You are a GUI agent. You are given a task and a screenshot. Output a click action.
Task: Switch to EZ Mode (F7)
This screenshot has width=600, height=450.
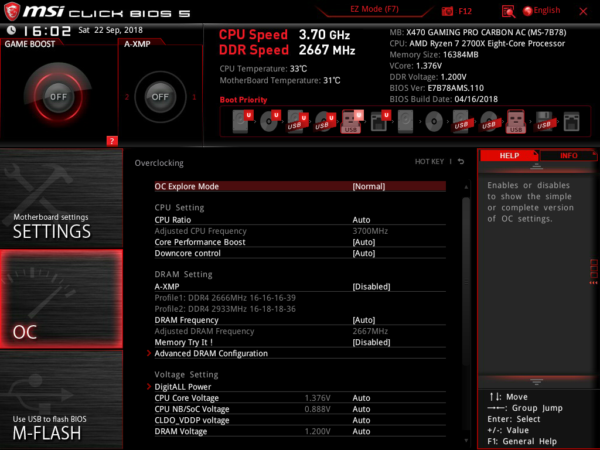tap(374, 9)
